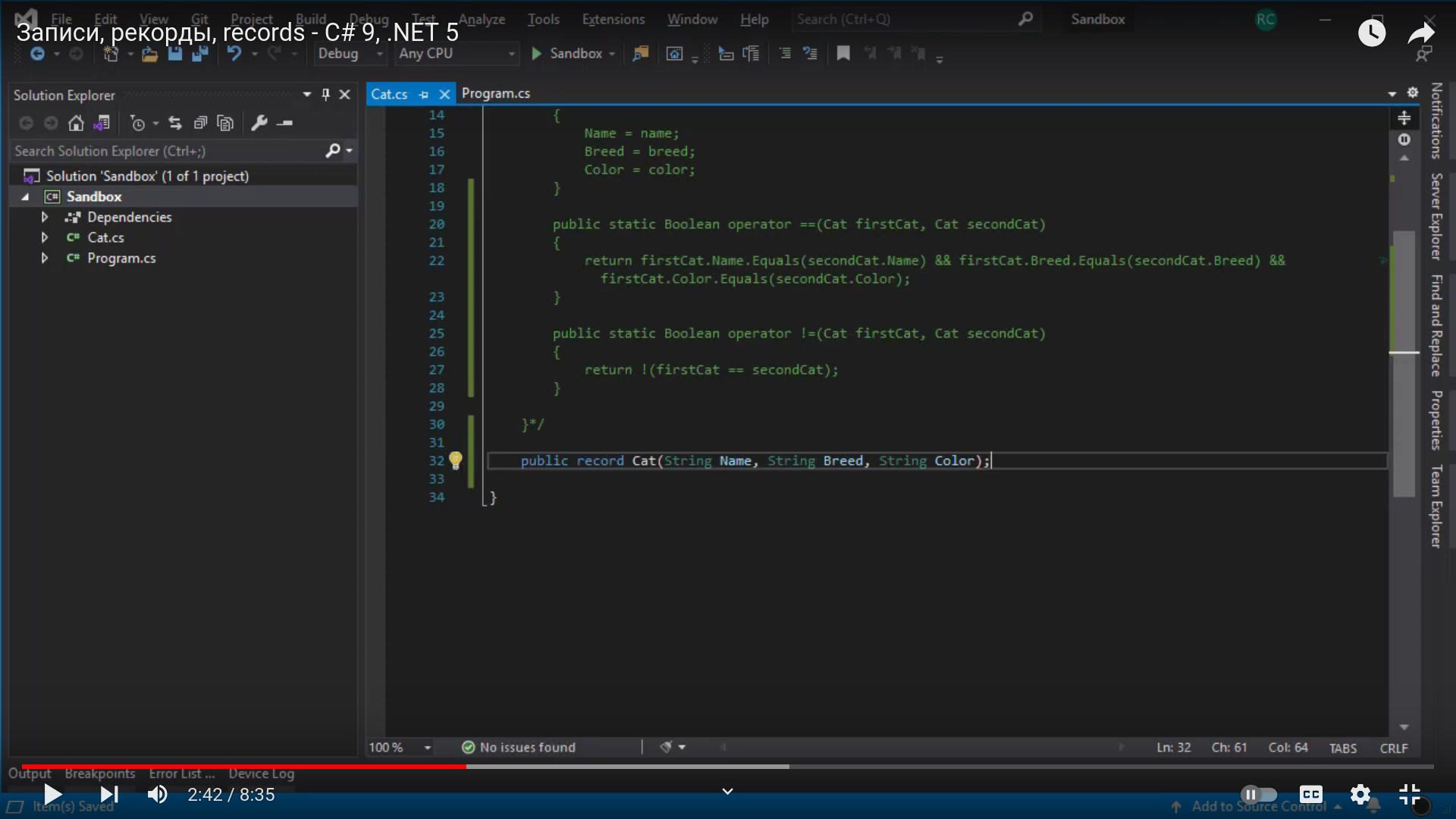The width and height of the screenshot is (1456, 819).
Task: Click the Watch later clock icon
Action: point(1371,33)
